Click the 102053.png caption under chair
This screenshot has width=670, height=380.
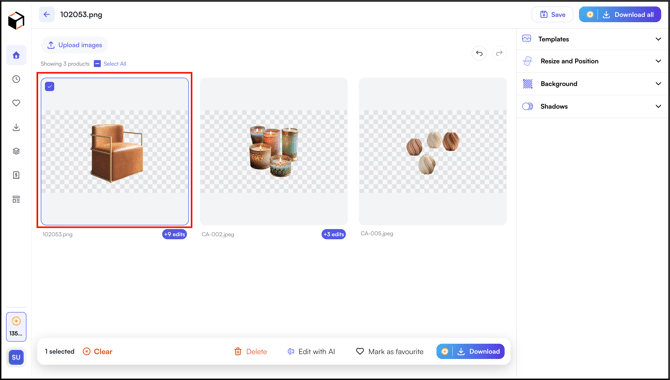click(58, 234)
